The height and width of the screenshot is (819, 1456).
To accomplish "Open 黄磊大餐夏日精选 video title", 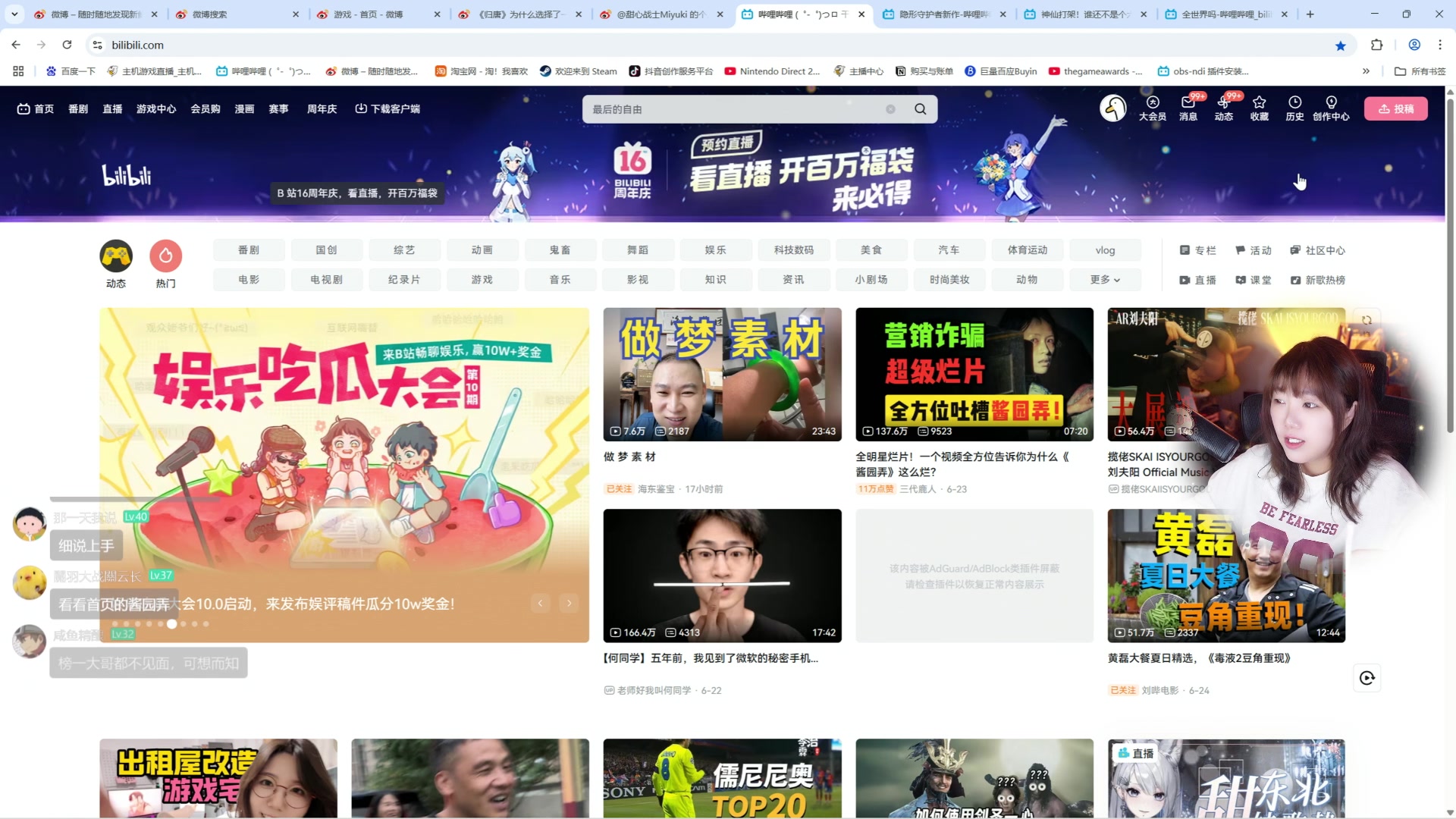I will [1198, 658].
